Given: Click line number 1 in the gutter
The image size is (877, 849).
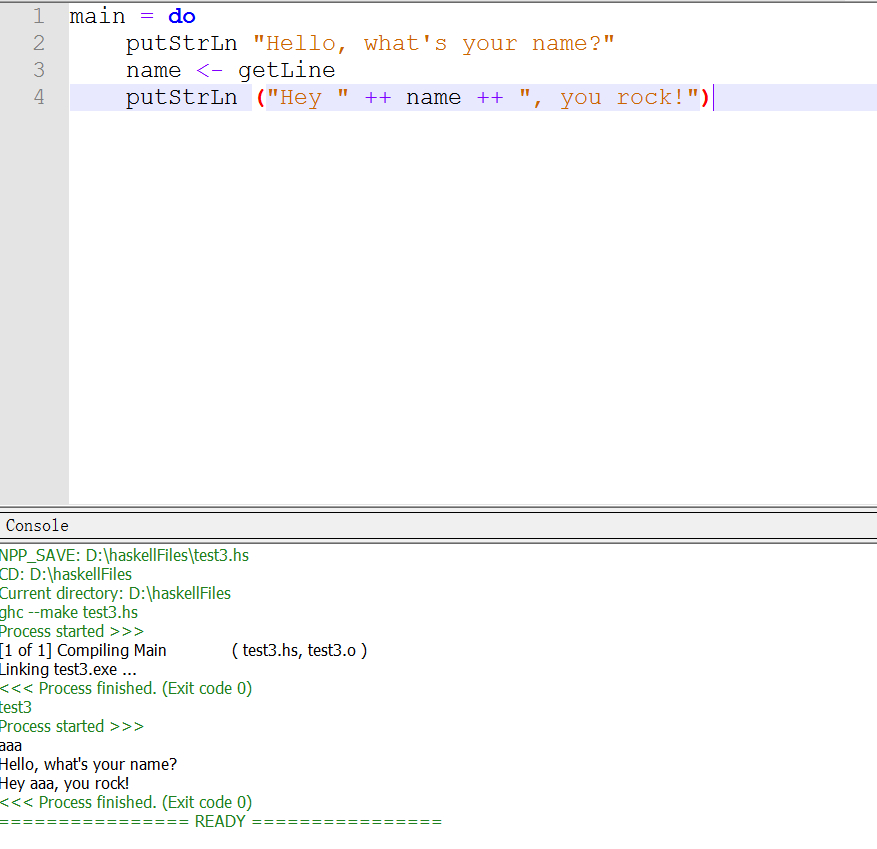Looking at the screenshot, I should coord(39,16).
